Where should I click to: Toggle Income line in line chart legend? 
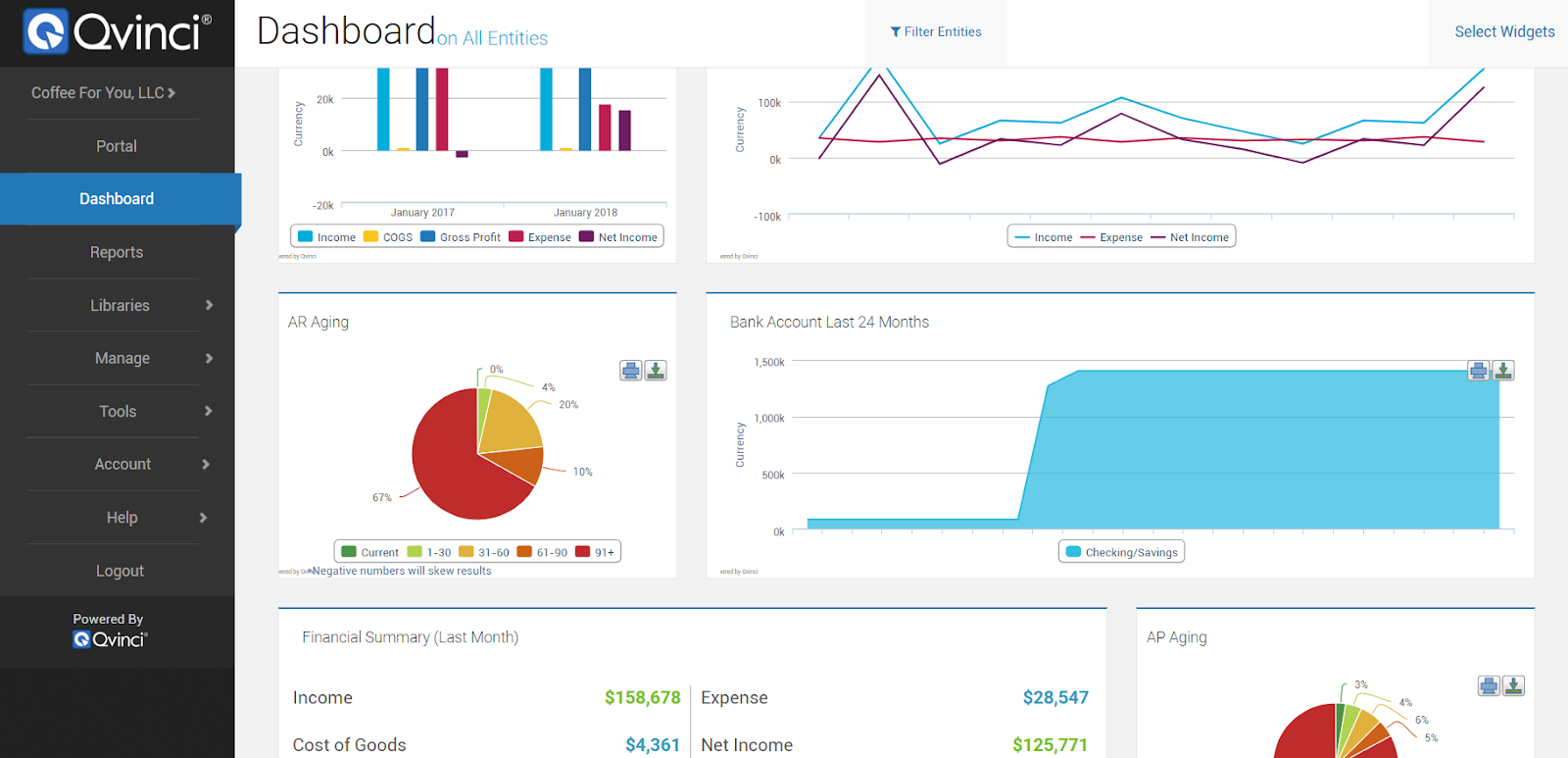point(1044,237)
